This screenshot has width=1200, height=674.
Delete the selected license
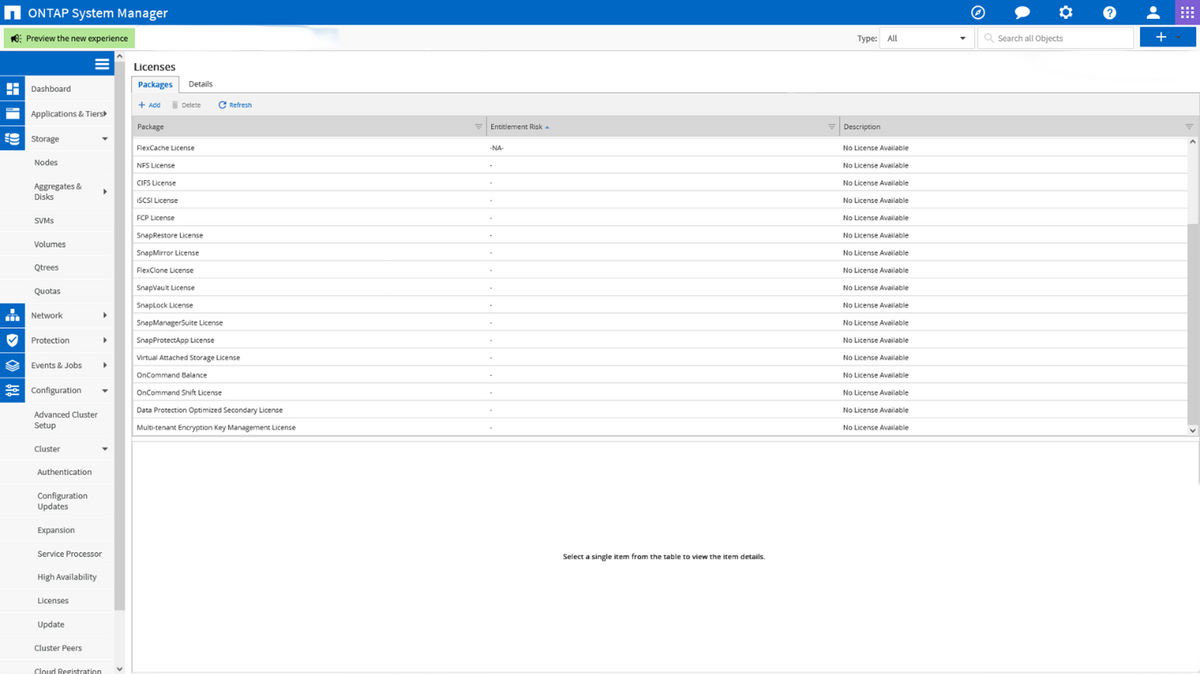(x=186, y=105)
